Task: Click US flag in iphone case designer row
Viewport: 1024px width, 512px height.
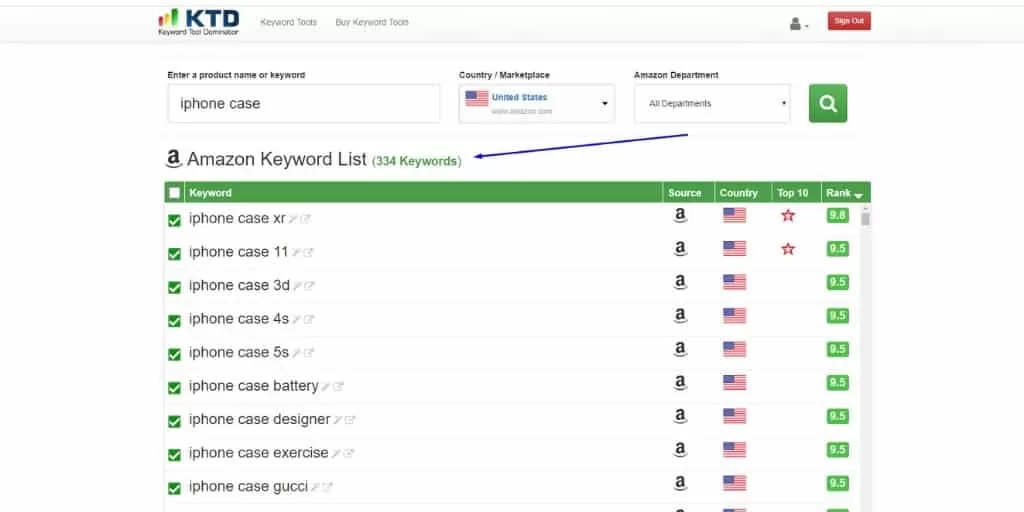Action: coord(734,416)
